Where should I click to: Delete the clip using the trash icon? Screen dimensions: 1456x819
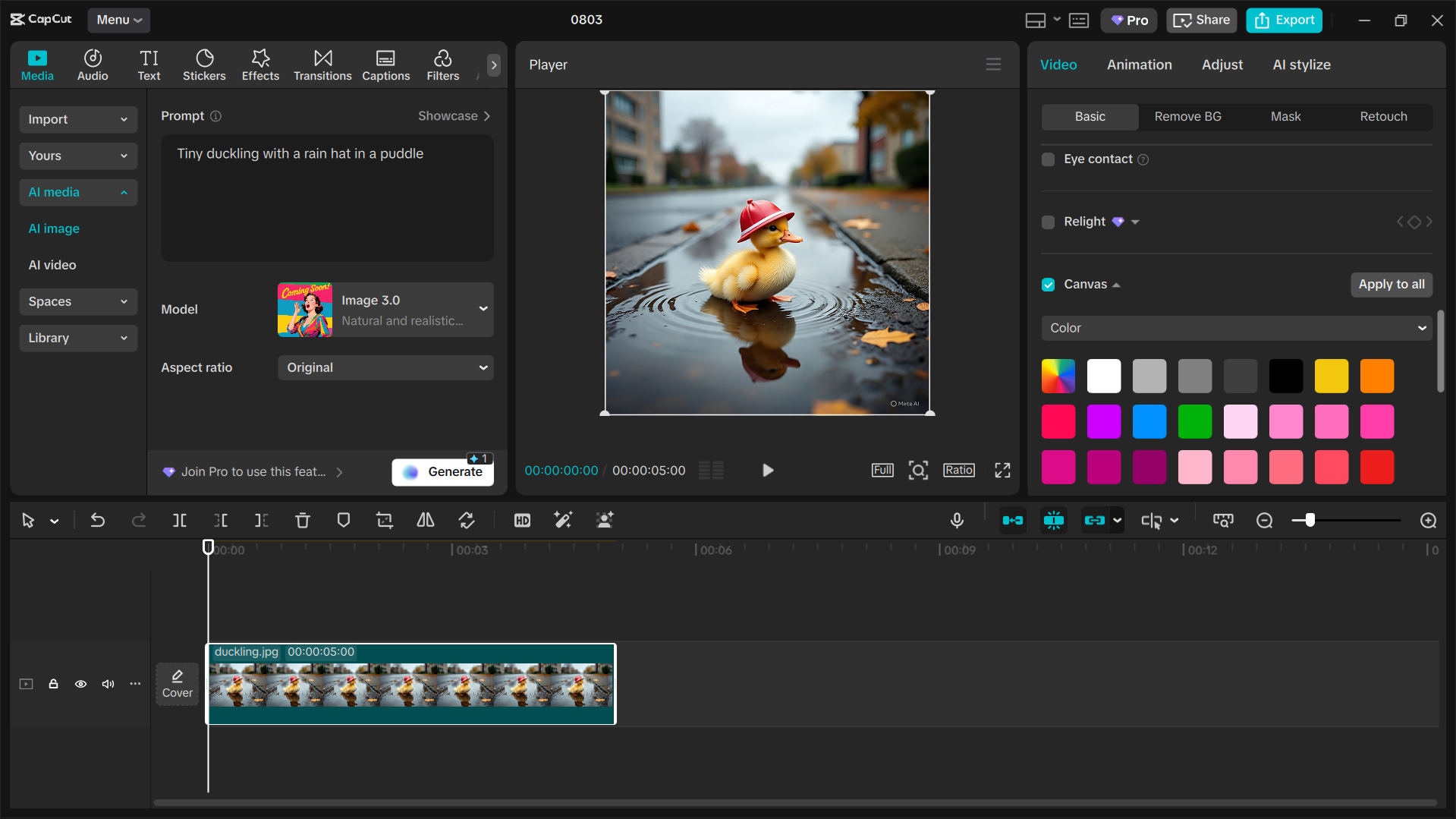click(303, 521)
